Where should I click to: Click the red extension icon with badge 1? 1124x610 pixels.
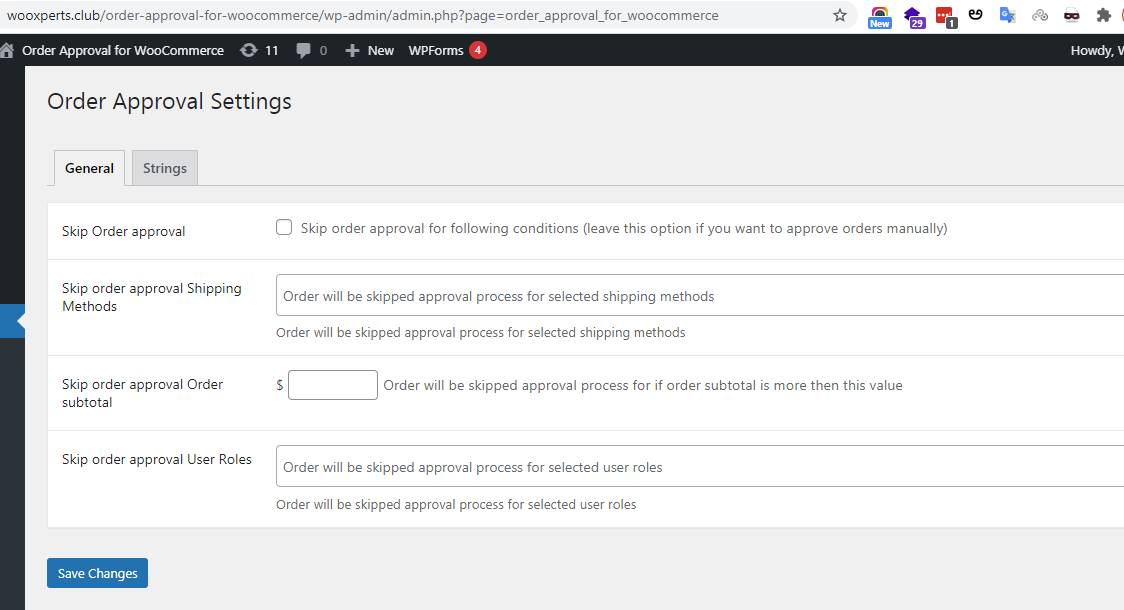(x=944, y=15)
